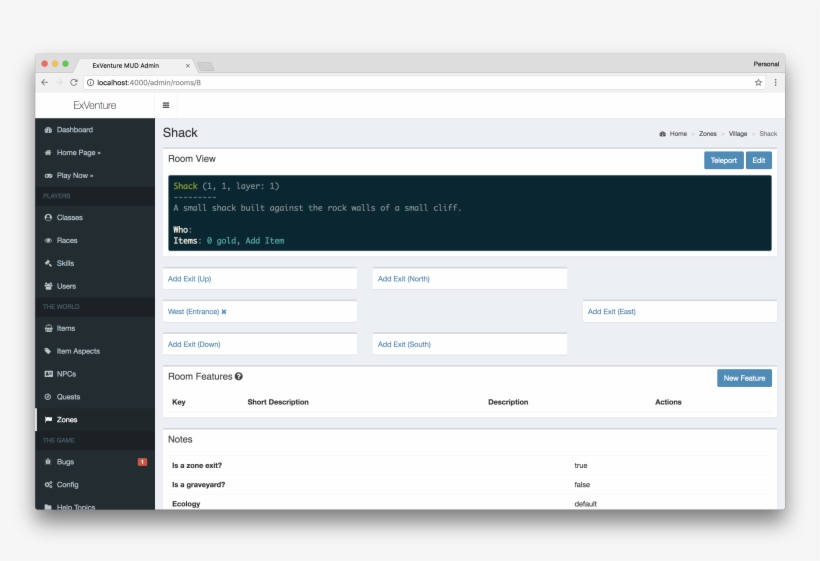Click Add Exit (North) link
The image size is (820, 561).
click(404, 279)
